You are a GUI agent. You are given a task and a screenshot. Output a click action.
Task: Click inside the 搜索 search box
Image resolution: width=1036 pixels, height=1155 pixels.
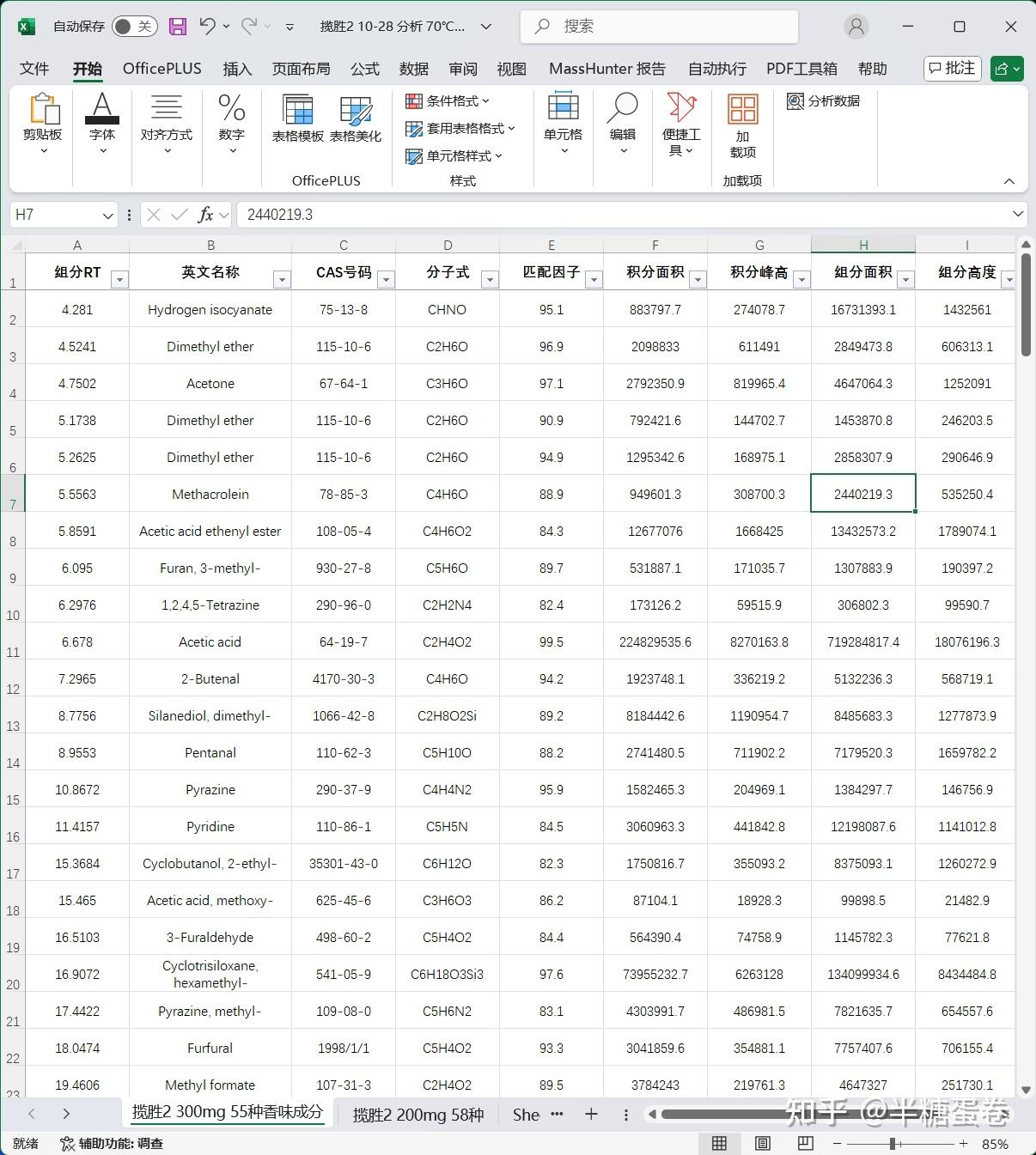click(x=659, y=26)
